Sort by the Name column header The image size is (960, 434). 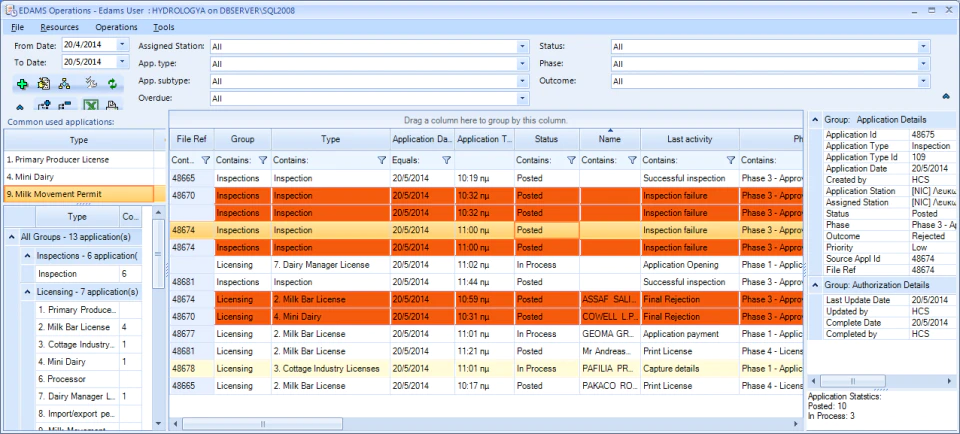pos(610,139)
